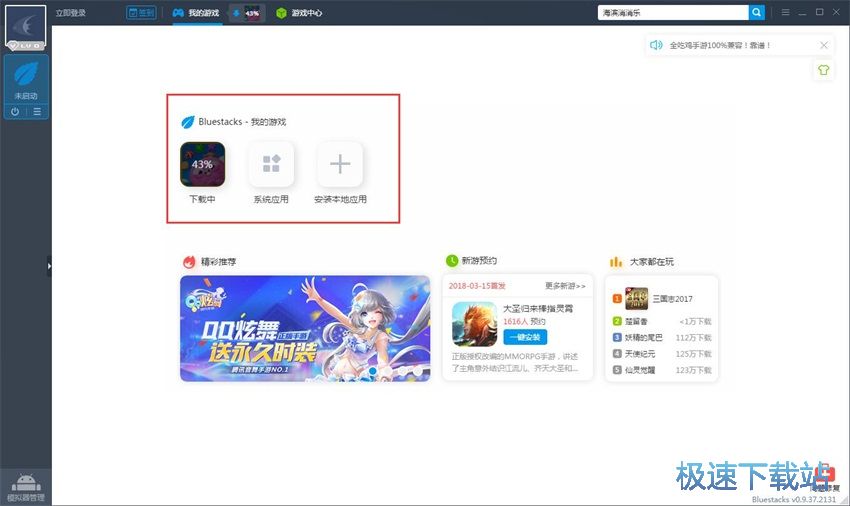Click the bar chart icon beside 大家都在玩
This screenshot has width=850, height=506.
(616, 262)
